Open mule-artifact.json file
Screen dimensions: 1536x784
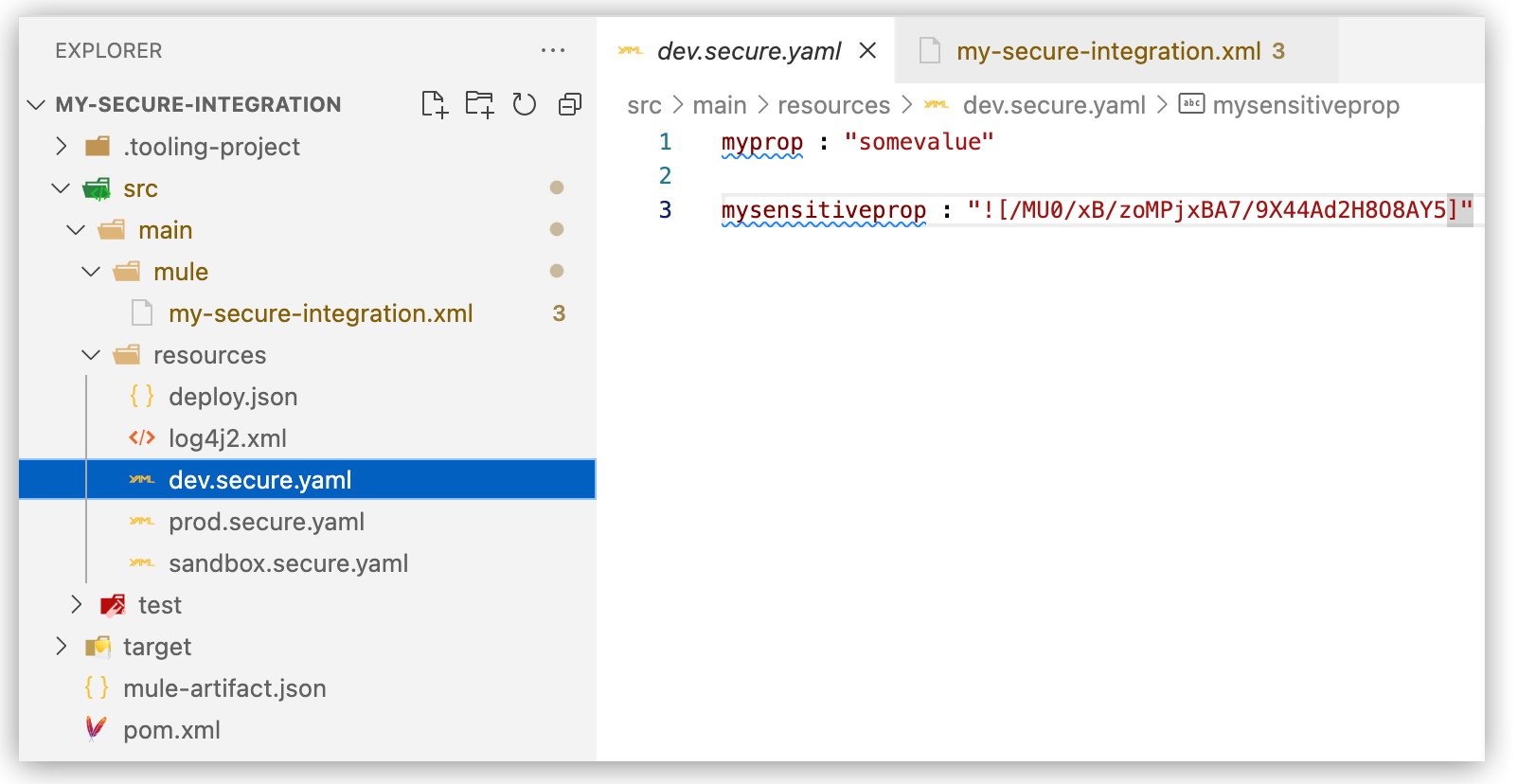click(307, 687)
